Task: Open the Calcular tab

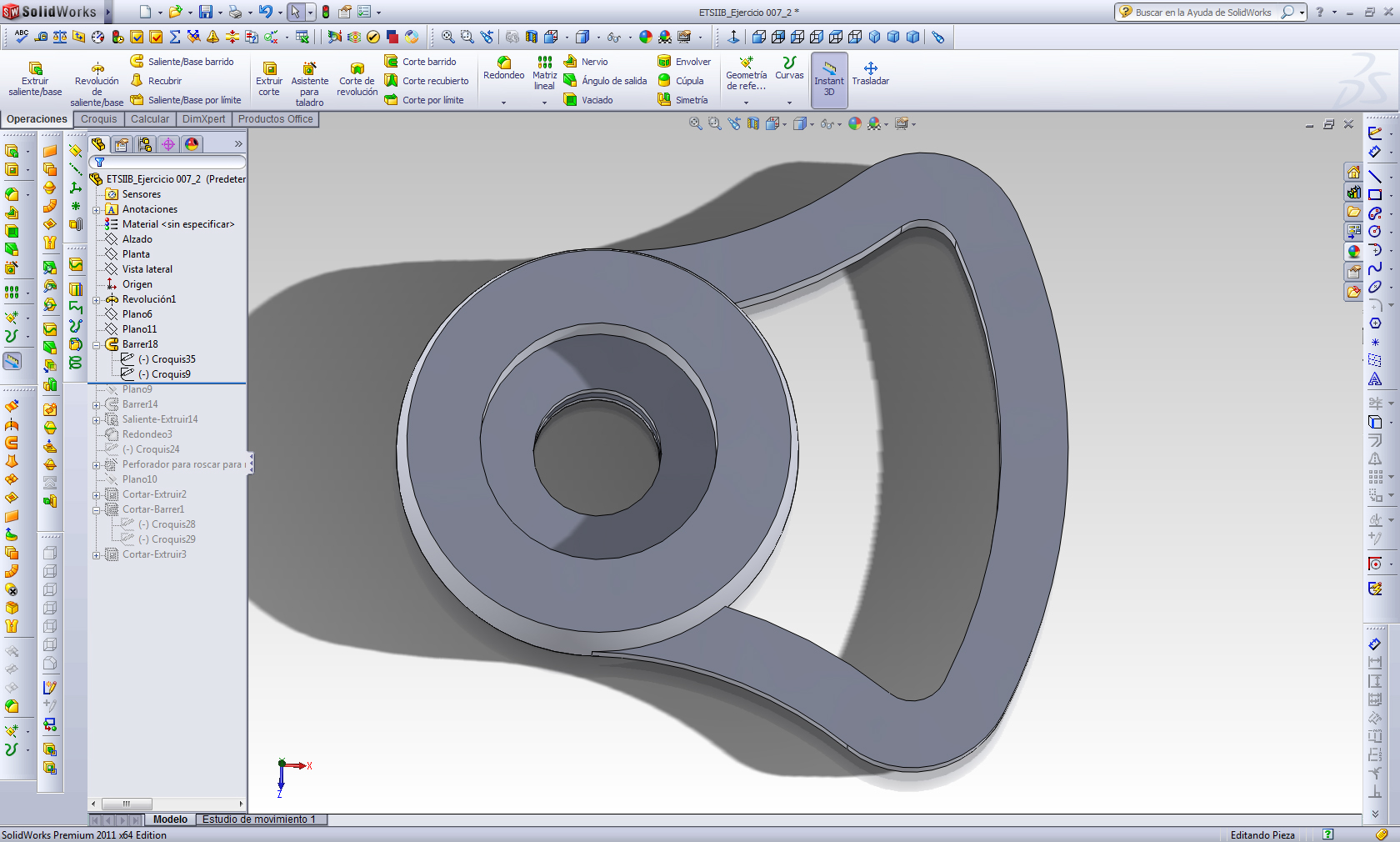Action: (x=150, y=119)
